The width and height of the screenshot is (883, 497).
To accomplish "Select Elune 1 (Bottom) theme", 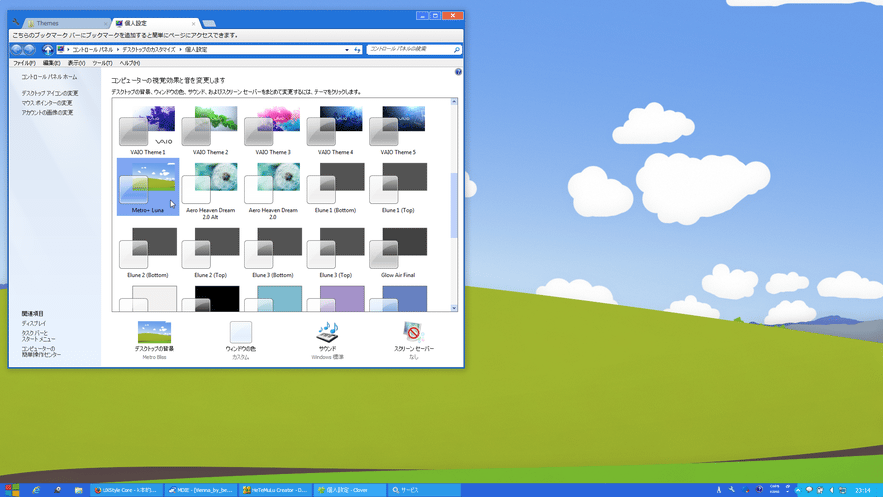I will pos(336,187).
